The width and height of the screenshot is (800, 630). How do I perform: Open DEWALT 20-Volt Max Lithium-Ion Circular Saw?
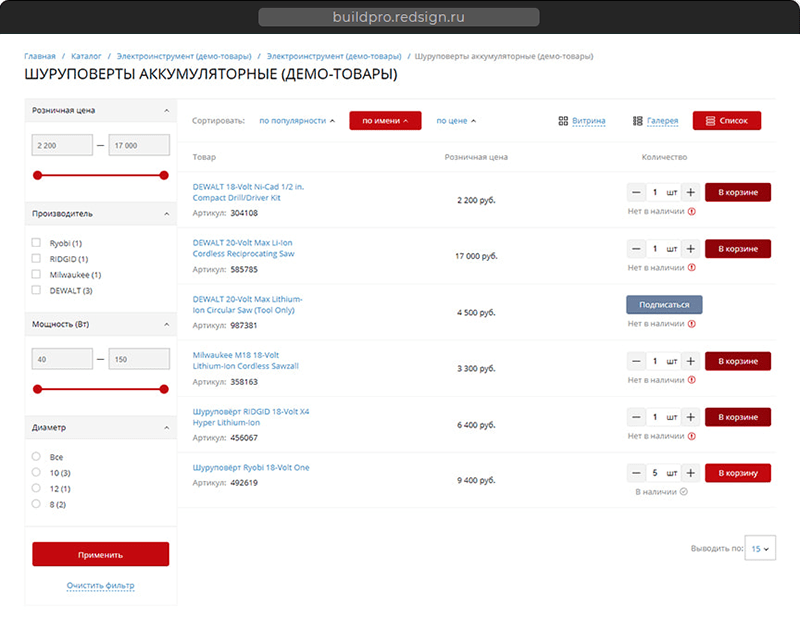click(247, 305)
